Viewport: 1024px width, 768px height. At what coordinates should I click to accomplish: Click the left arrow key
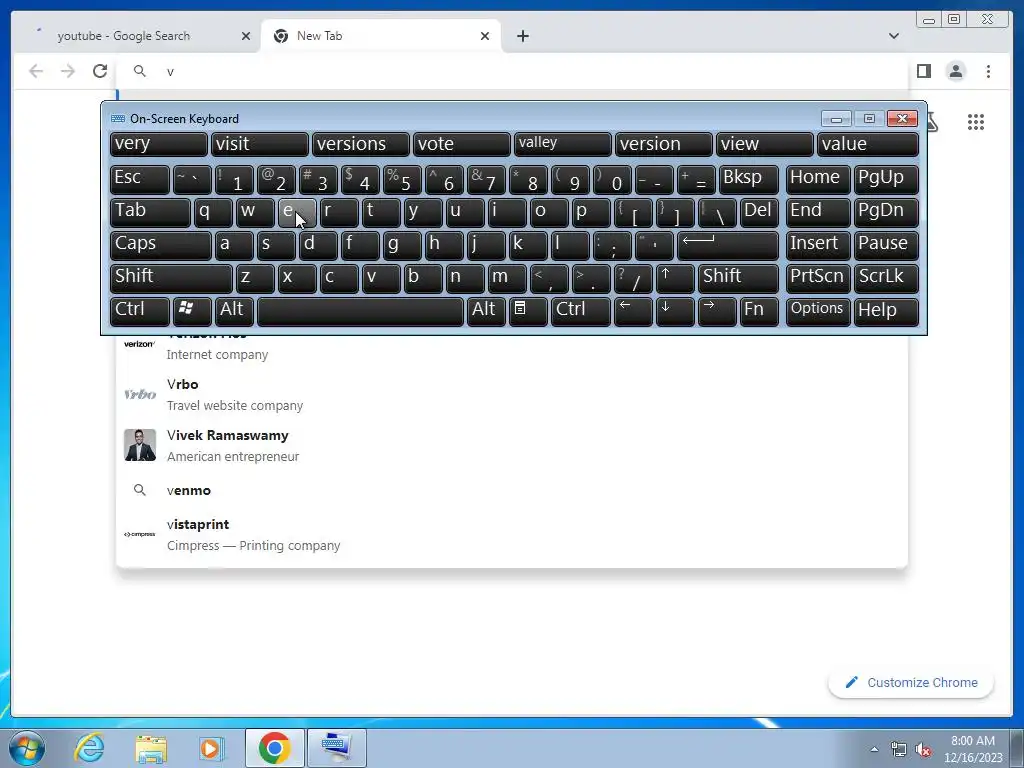(x=633, y=312)
